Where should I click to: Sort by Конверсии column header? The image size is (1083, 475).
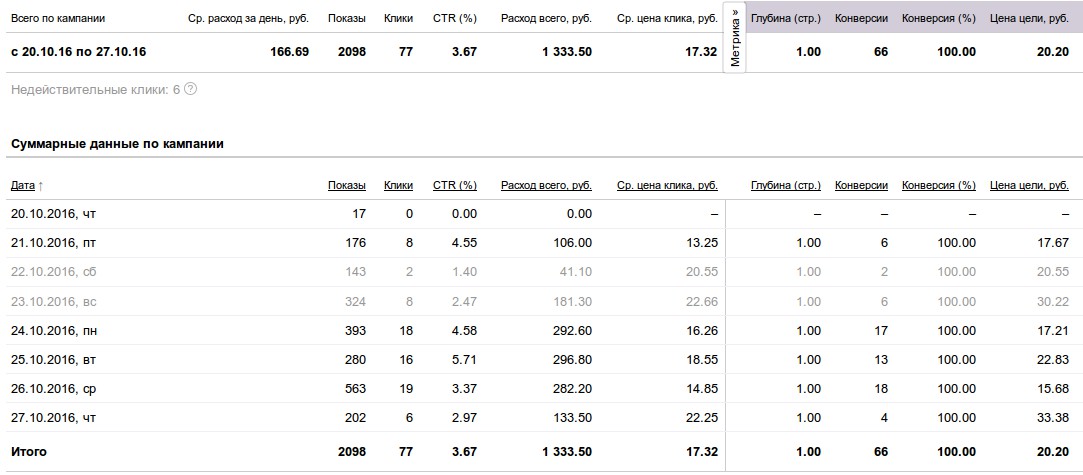pyautogui.click(x=861, y=185)
